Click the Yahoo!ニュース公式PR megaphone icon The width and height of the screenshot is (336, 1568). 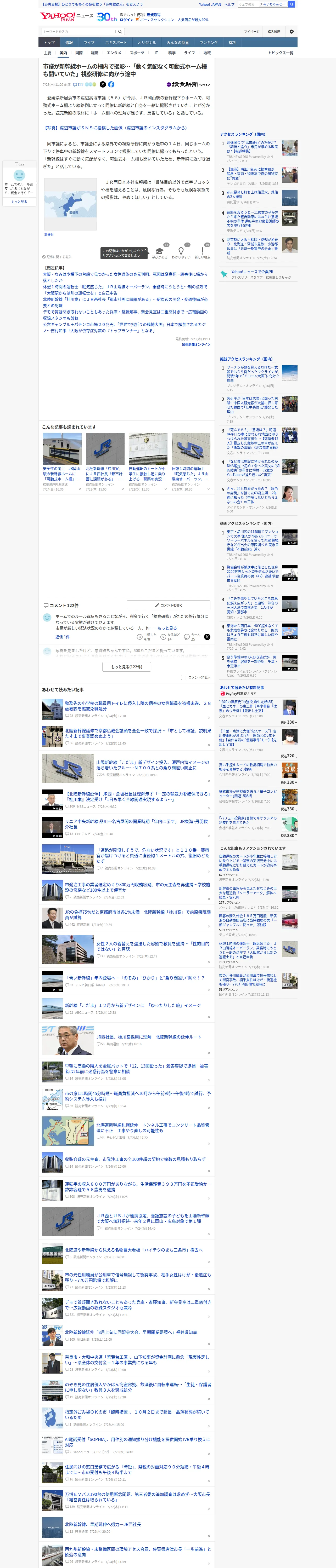(224, 274)
